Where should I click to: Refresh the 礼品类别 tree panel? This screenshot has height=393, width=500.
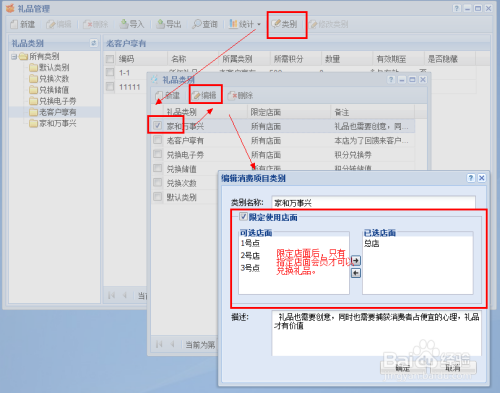coord(94,43)
